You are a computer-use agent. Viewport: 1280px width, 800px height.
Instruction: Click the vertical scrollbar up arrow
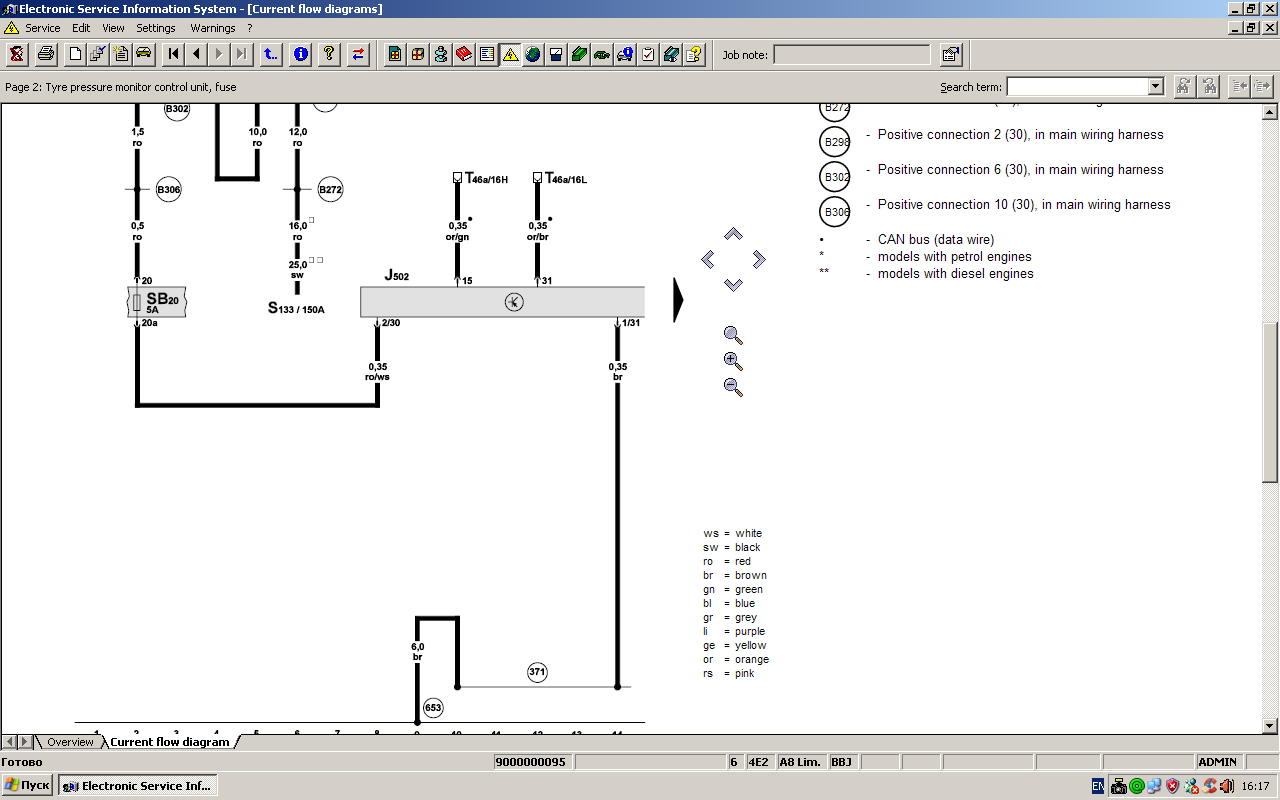1271,111
